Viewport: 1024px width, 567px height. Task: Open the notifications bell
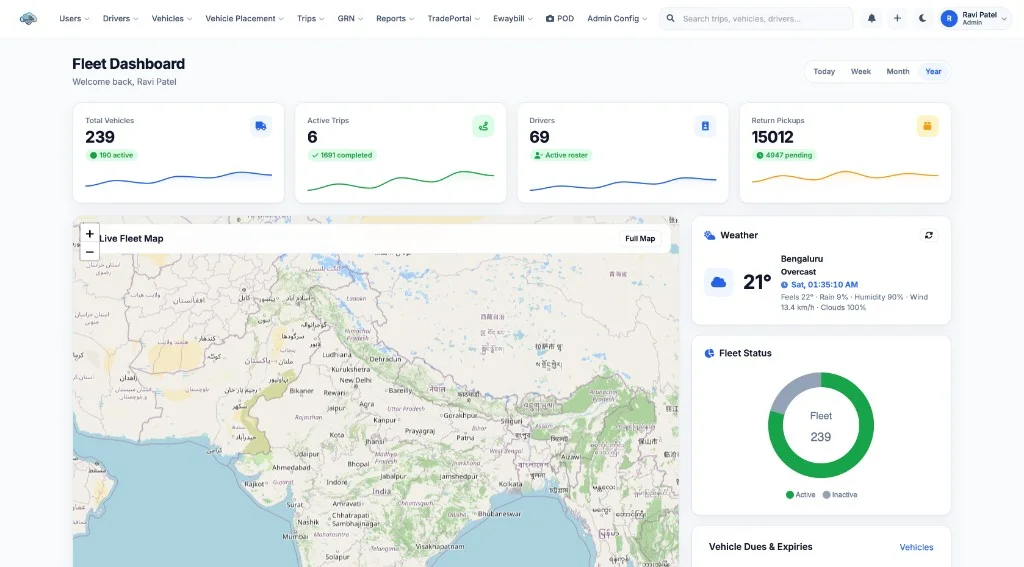tap(871, 18)
